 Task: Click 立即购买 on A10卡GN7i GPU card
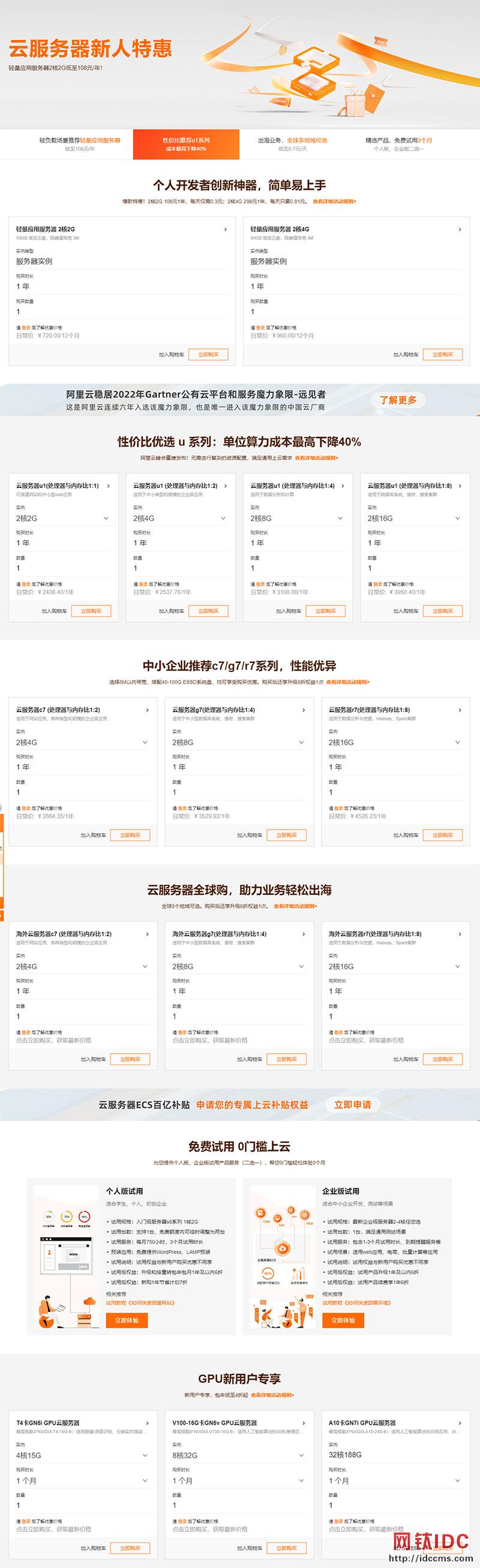point(443,1548)
